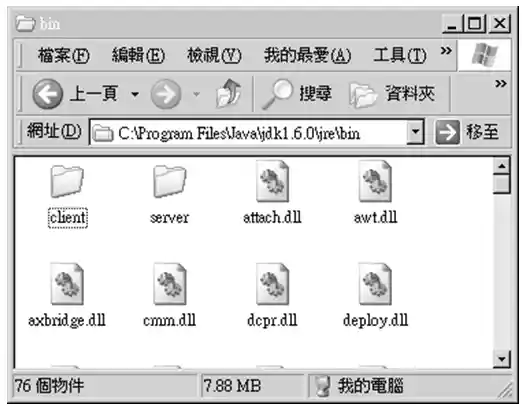Image resolution: width=522 pixels, height=406 pixels.
Task: Open the client folder icon
Action: 67,181
